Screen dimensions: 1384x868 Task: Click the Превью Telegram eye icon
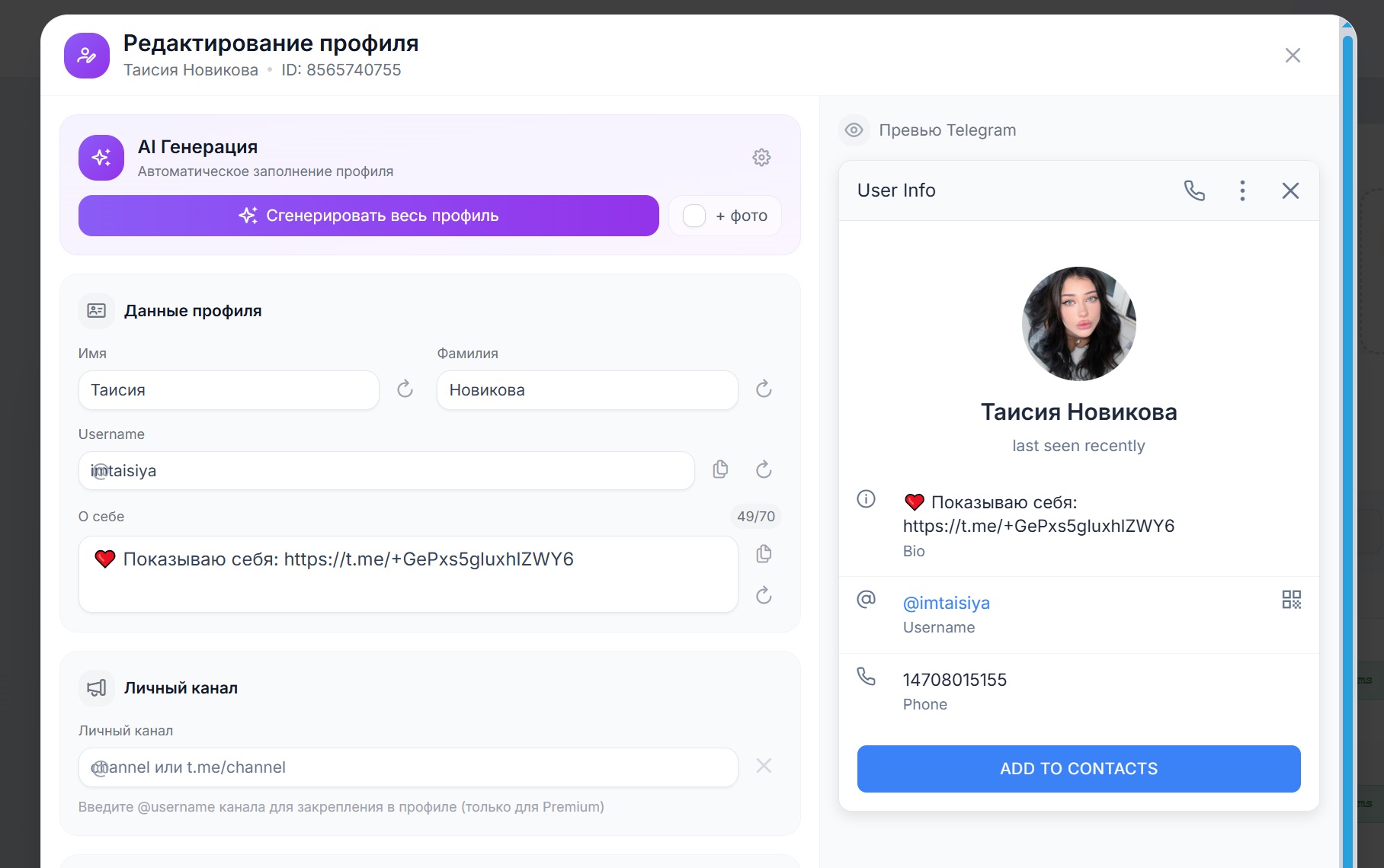(854, 130)
